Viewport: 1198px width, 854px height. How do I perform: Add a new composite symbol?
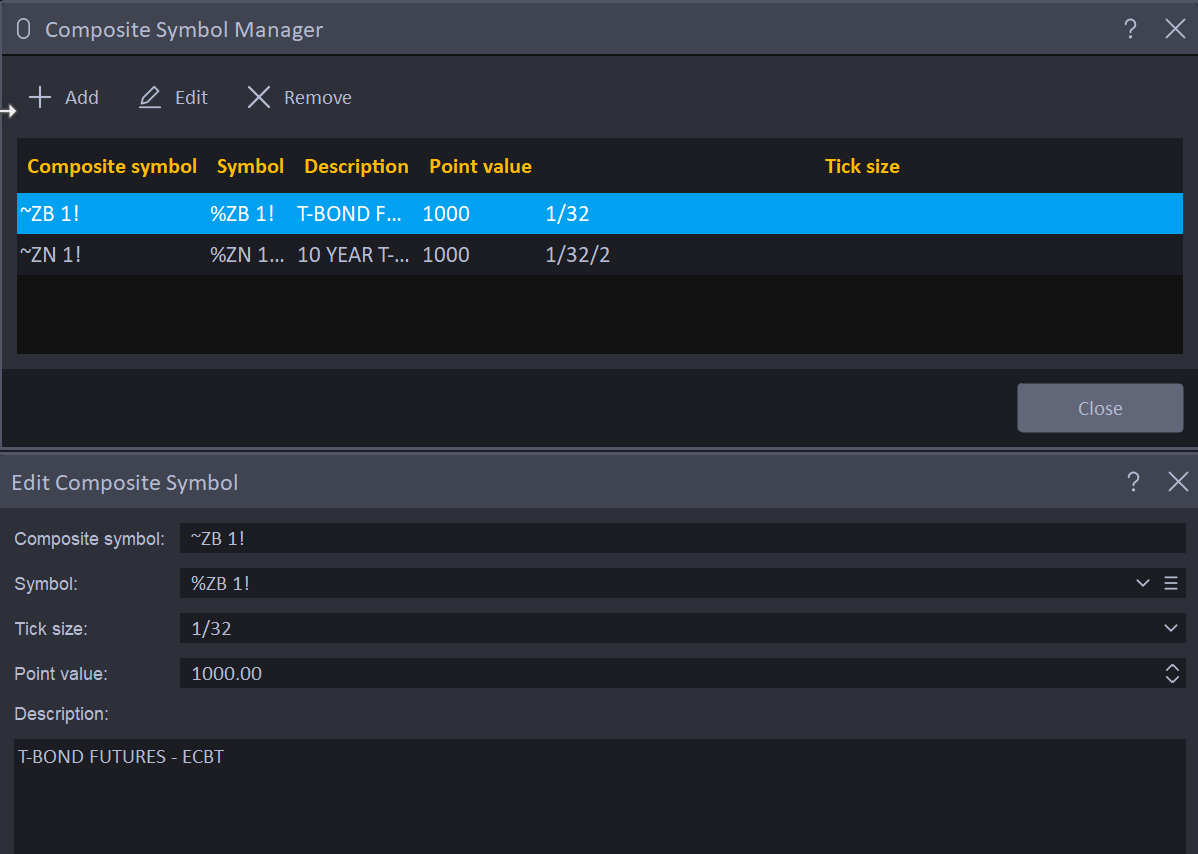(63, 97)
